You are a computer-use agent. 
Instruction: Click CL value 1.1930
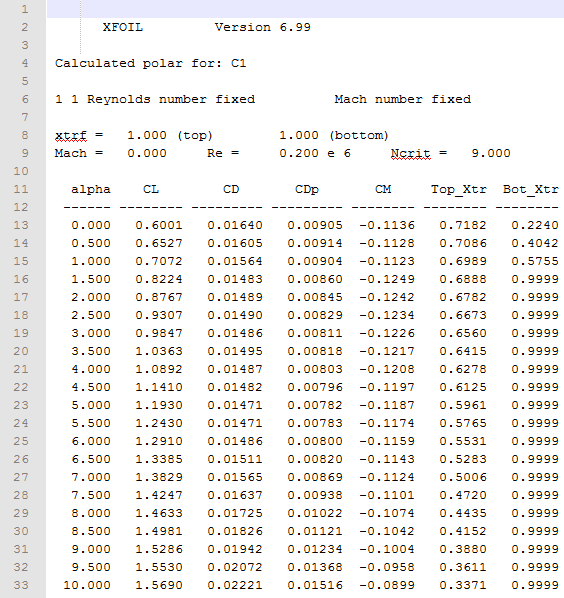click(159, 405)
